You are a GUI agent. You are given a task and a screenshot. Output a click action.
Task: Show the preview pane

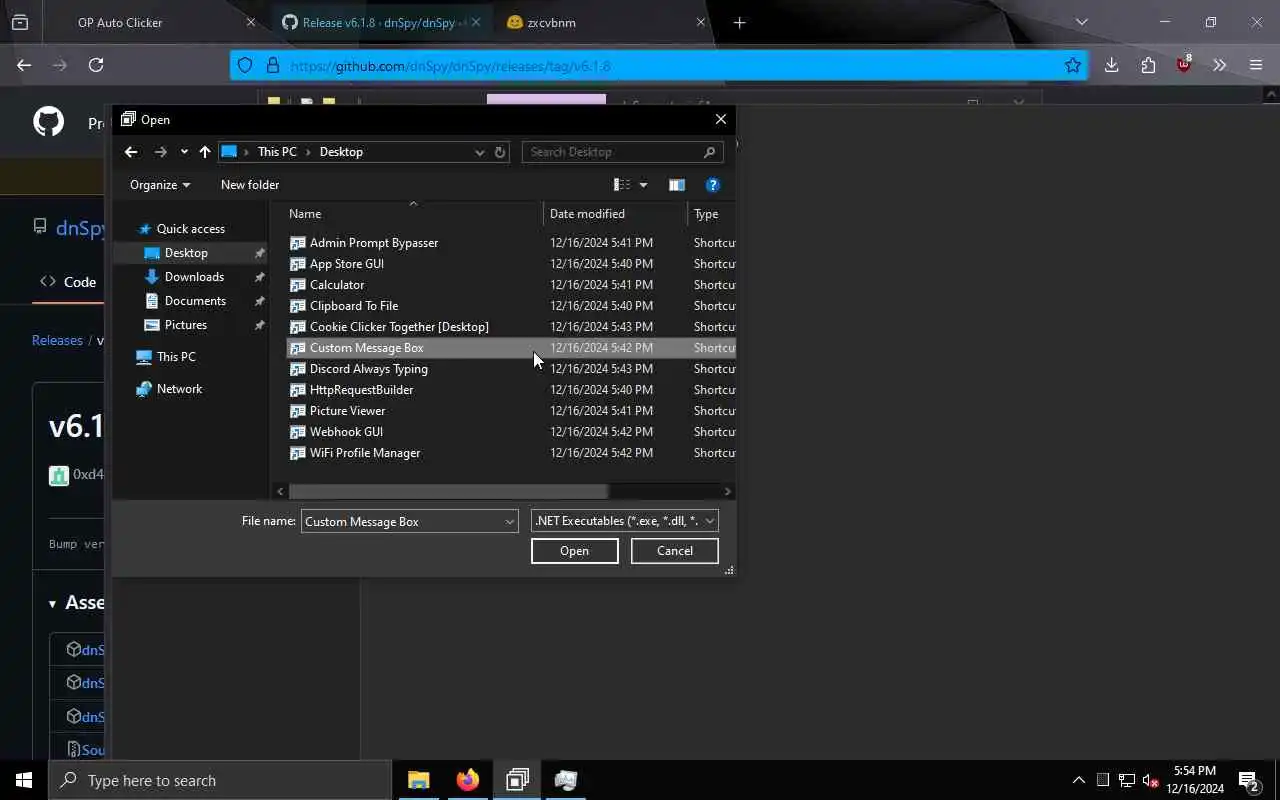click(677, 185)
